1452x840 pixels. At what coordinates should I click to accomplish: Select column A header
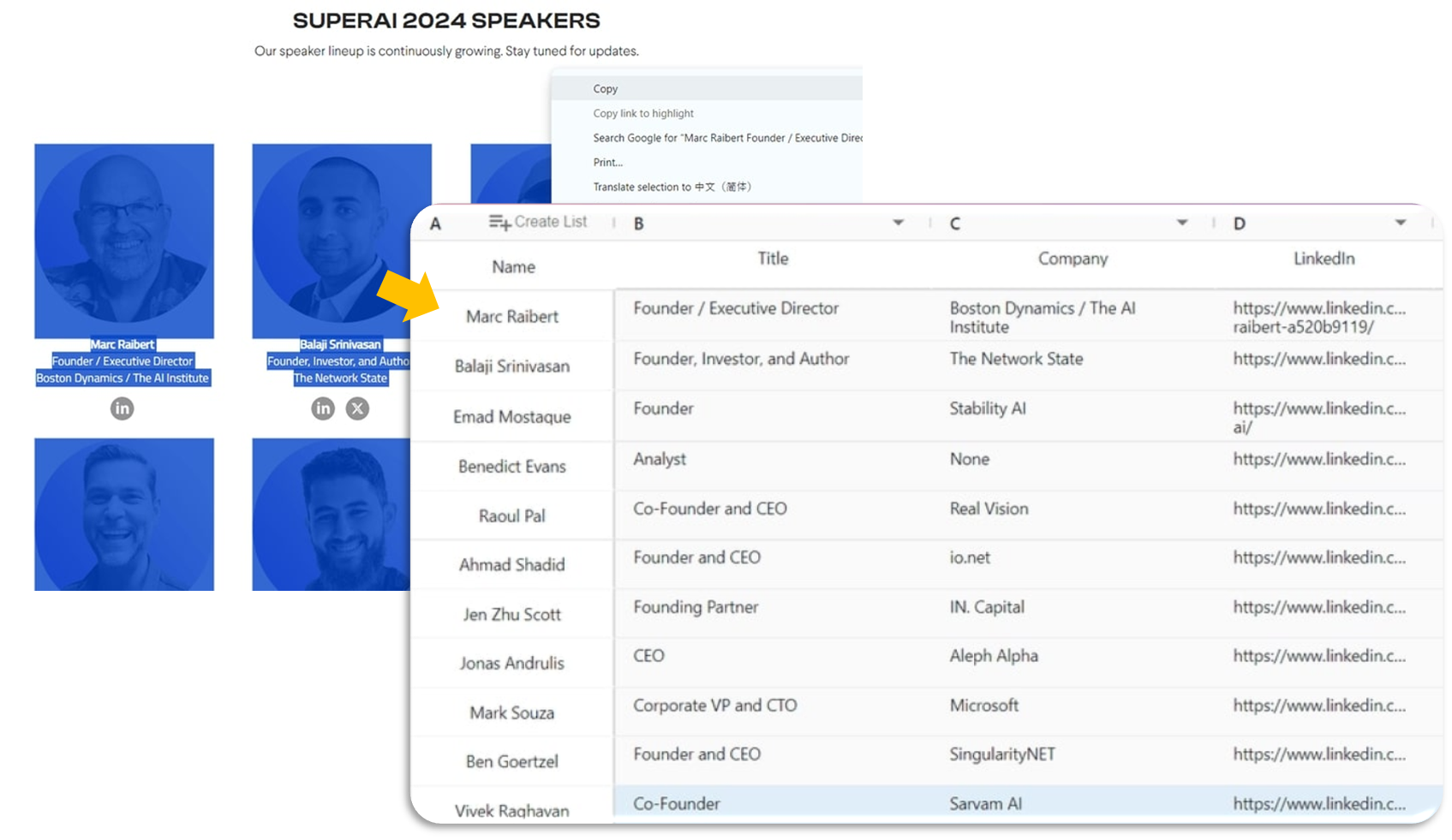435,223
